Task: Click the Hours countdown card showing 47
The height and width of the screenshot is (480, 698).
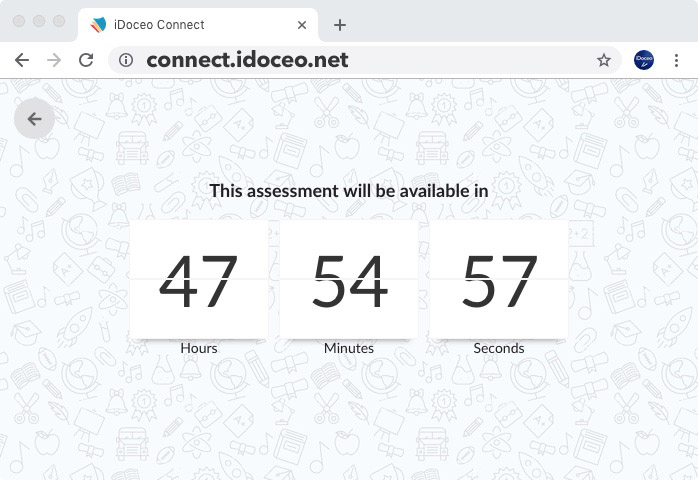Action: pyautogui.click(x=199, y=280)
